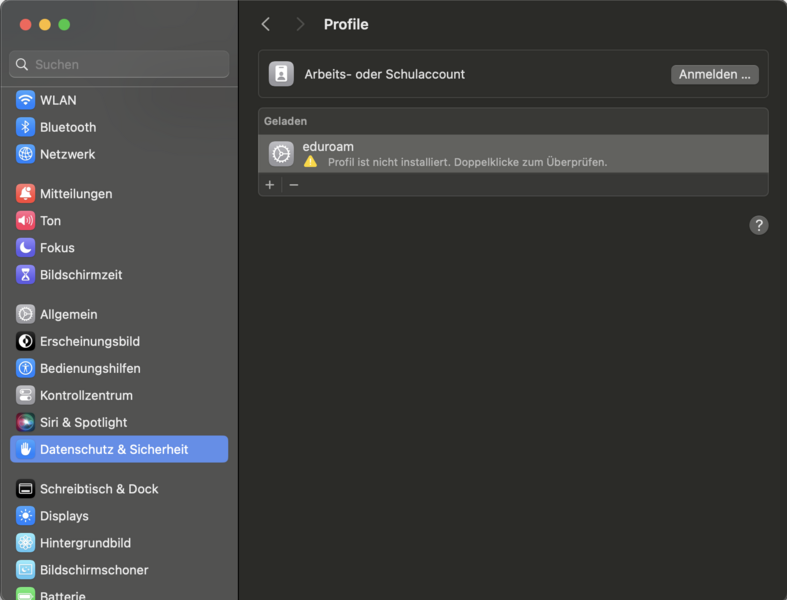The height and width of the screenshot is (600, 787).
Task: Click the Anmelden button
Action: point(714,75)
